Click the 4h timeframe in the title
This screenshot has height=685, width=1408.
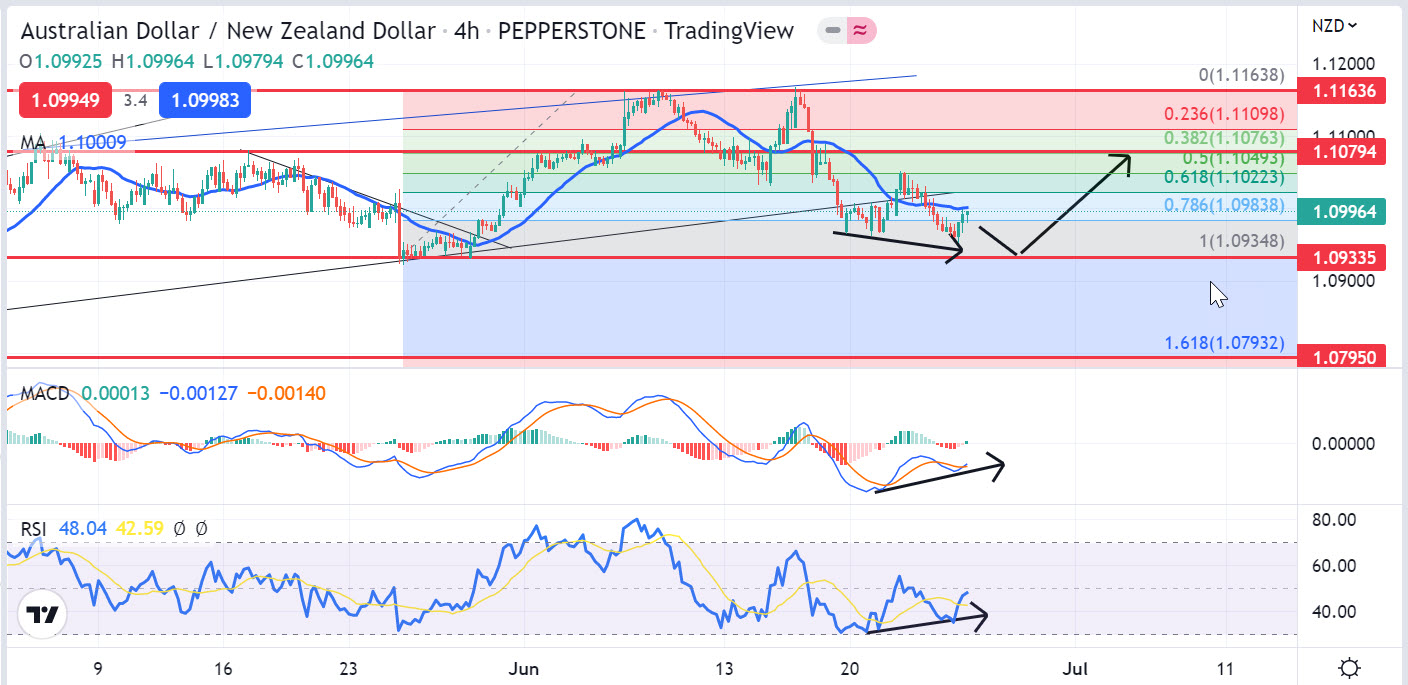(466, 31)
